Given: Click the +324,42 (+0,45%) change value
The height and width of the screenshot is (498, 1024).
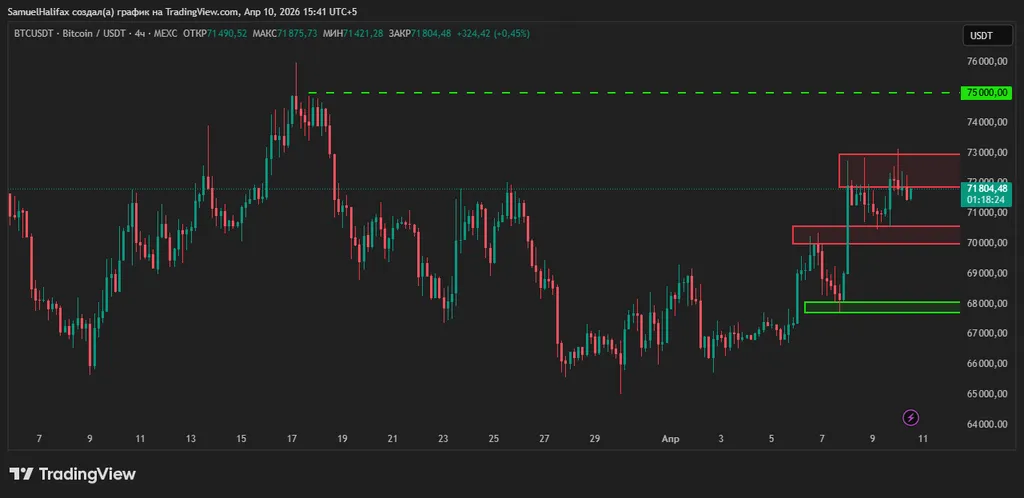Looking at the screenshot, I should [x=494, y=33].
